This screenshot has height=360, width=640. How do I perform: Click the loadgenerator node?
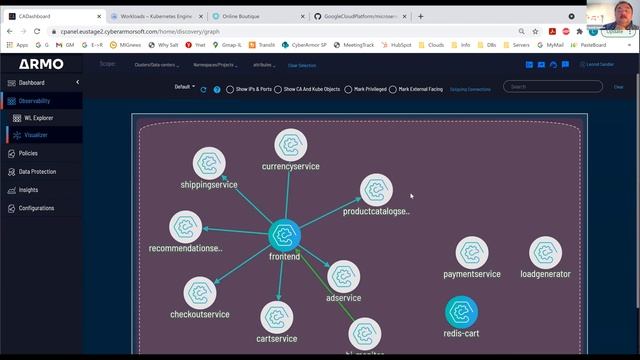pos(545,253)
